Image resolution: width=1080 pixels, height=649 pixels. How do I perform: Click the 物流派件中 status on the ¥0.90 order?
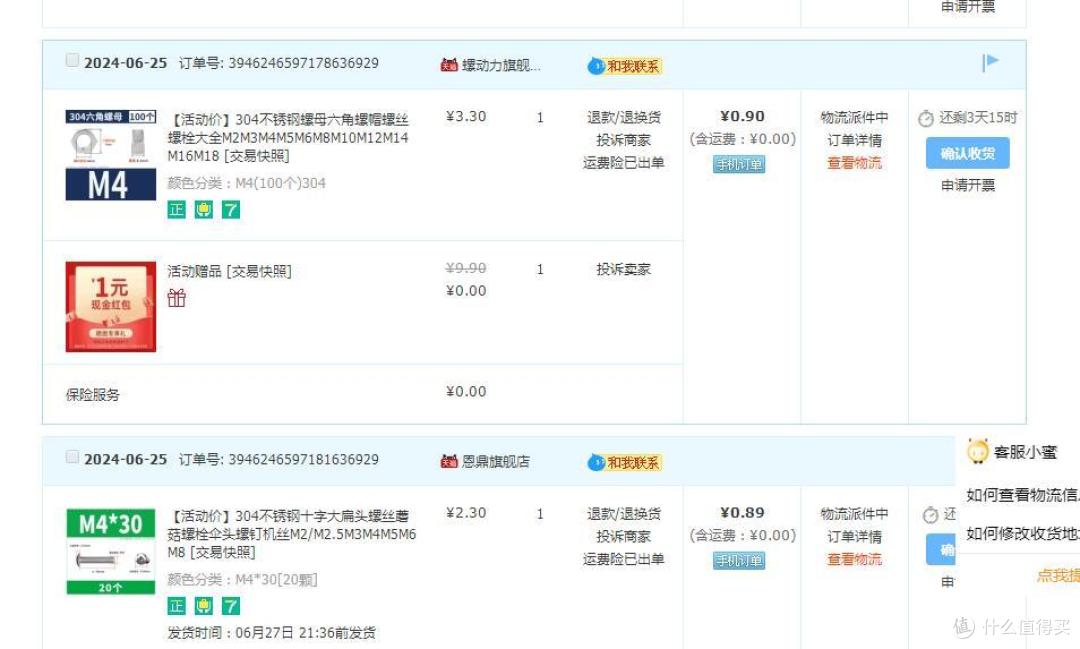pos(854,118)
